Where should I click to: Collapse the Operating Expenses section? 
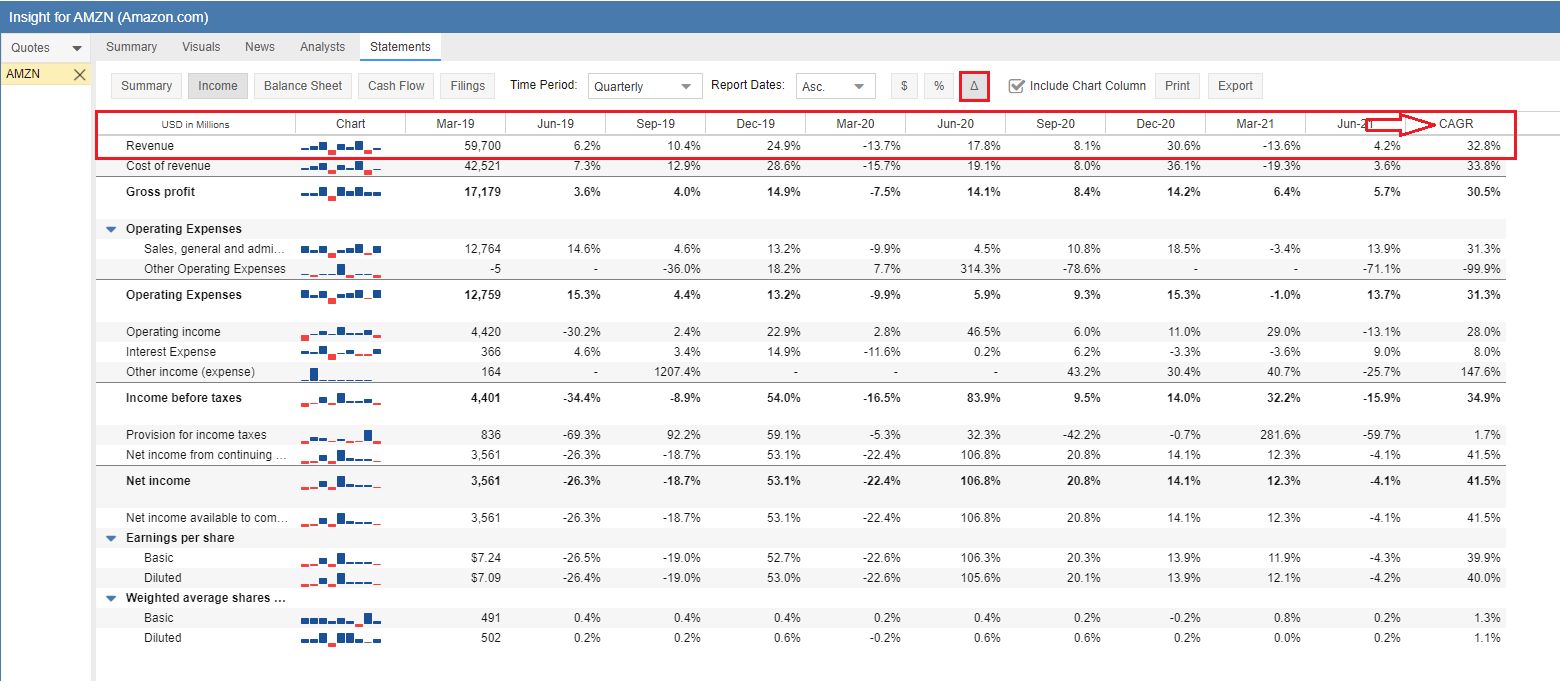[x=111, y=229]
